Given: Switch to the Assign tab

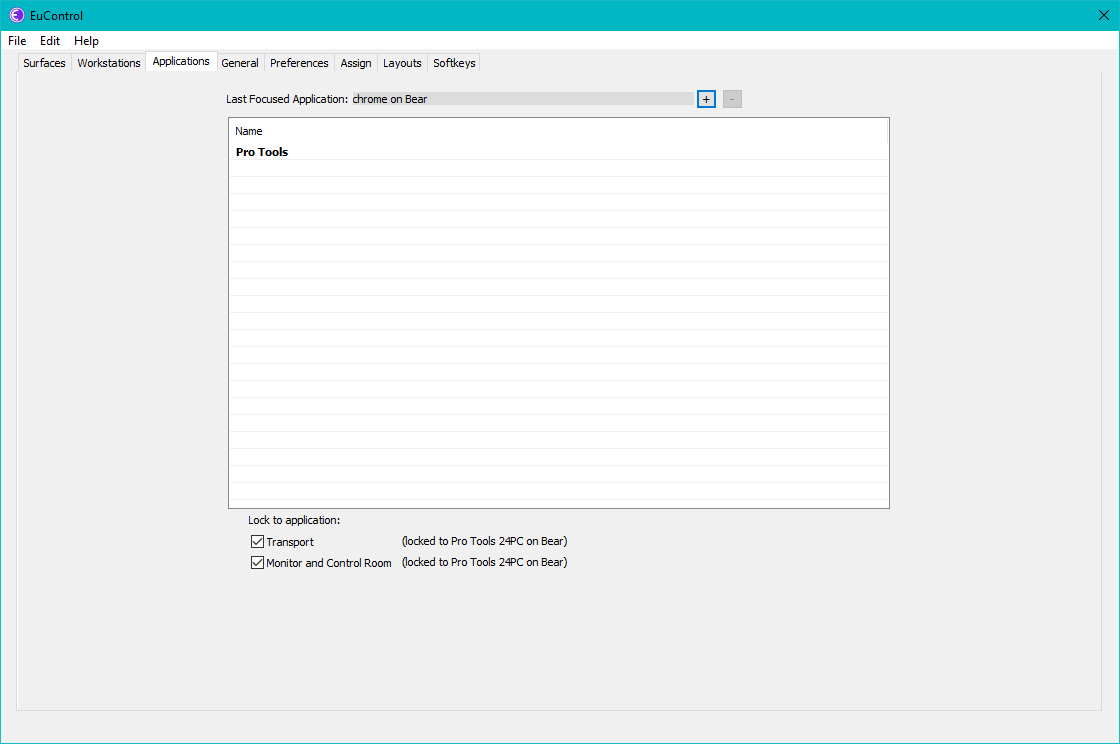Looking at the screenshot, I should (x=356, y=63).
